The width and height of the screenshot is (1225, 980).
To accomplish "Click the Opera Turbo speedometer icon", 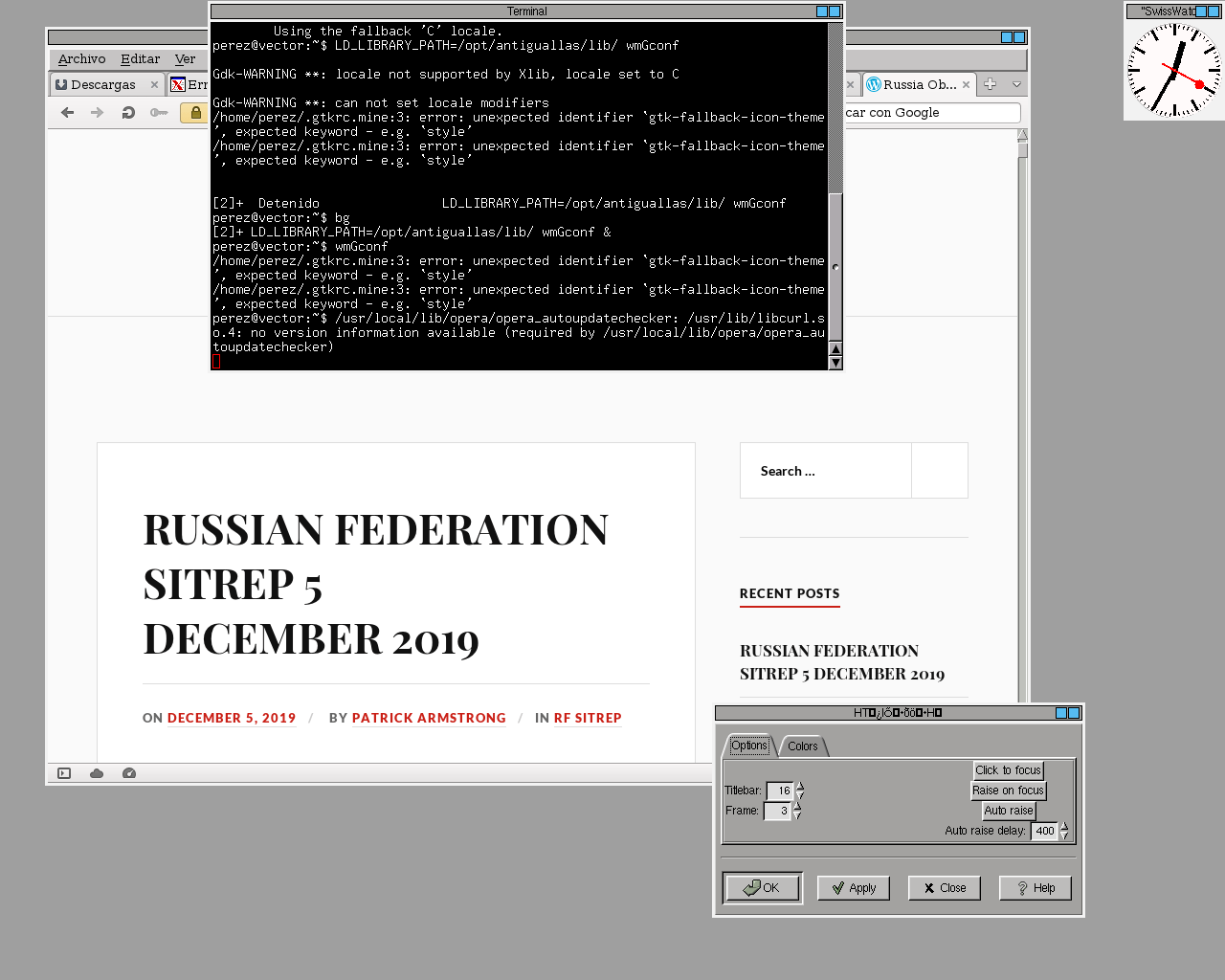I will tap(129, 773).
